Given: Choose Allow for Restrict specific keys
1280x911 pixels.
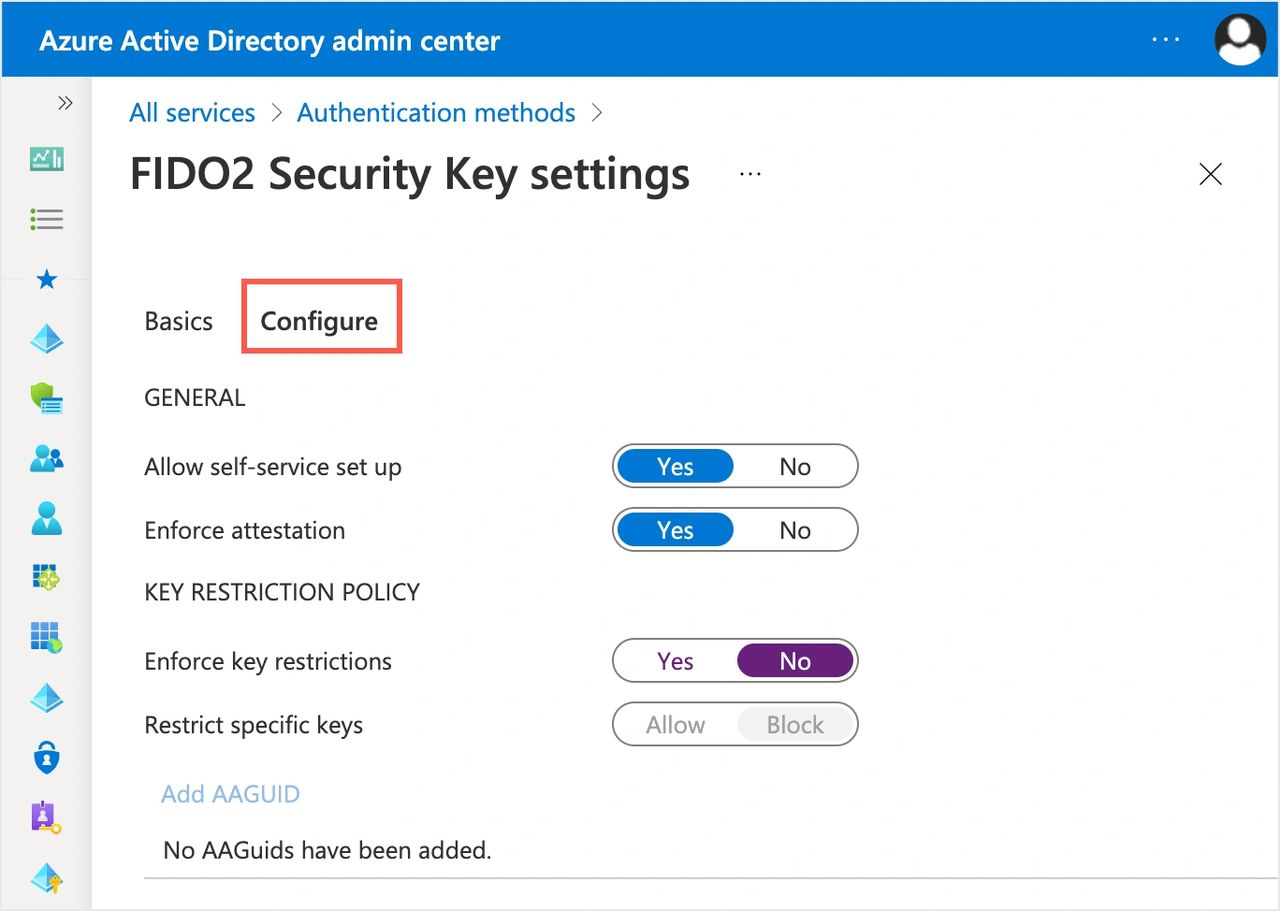Looking at the screenshot, I should (x=675, y=725).
